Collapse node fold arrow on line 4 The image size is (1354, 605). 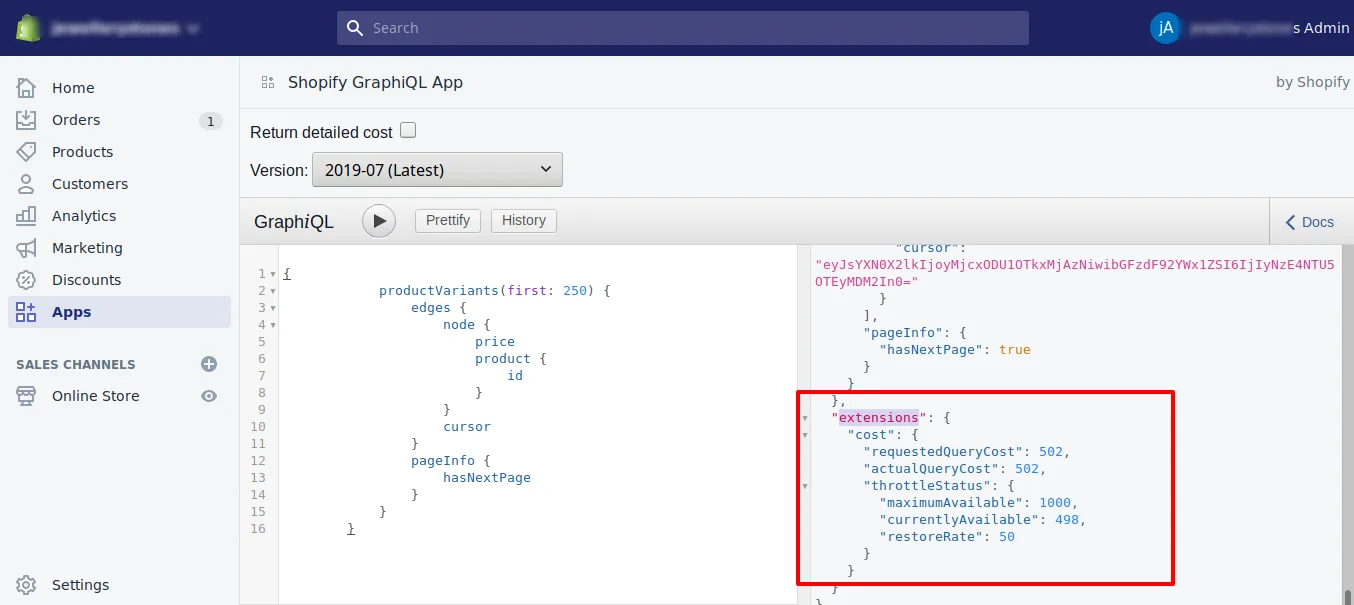[x=273, y=325]
